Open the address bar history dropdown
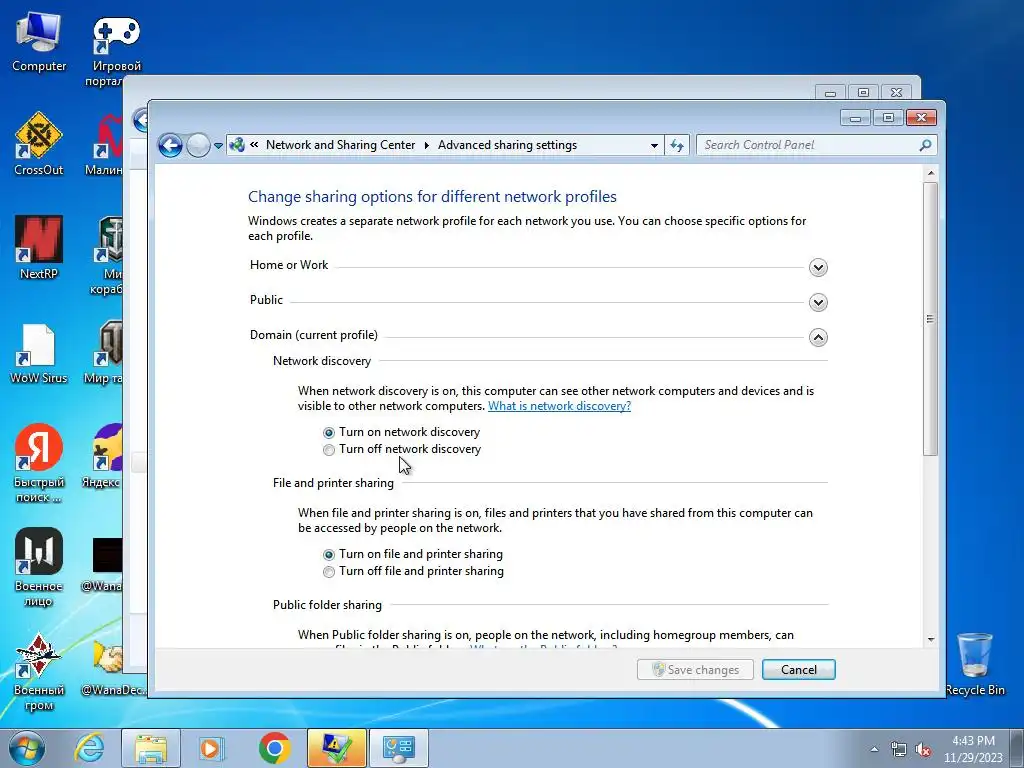This screenshot has height=768, width=1024. click(x=654, y=146)
